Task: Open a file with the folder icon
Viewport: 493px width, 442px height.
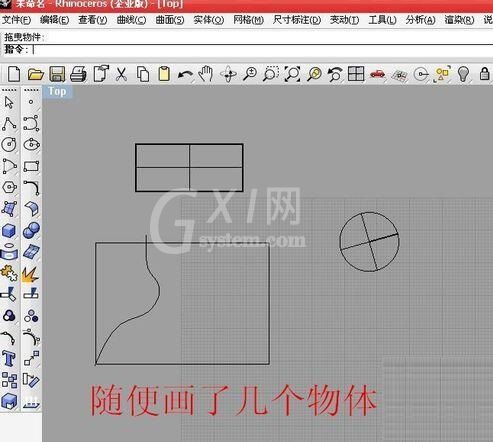Action: 35,74
